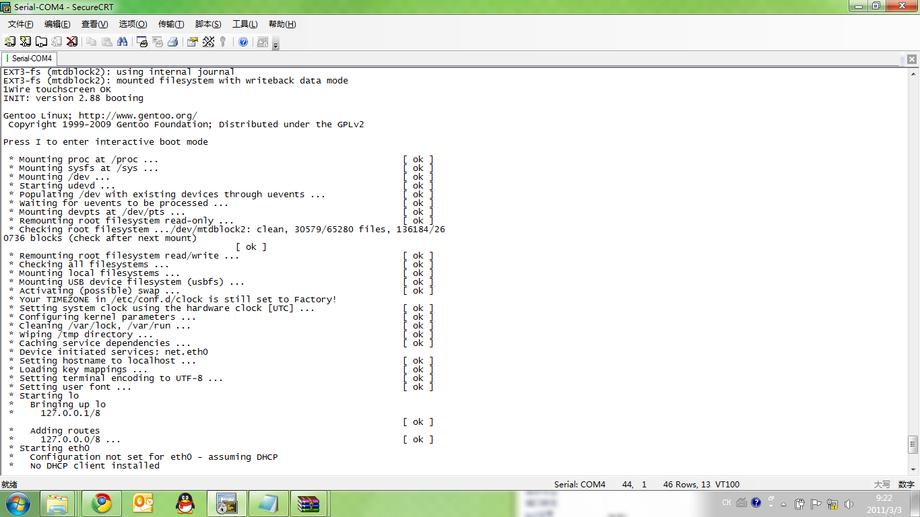Click the Find binoculars icon
This screenshot has height=517, width=920.
point(122,42)
